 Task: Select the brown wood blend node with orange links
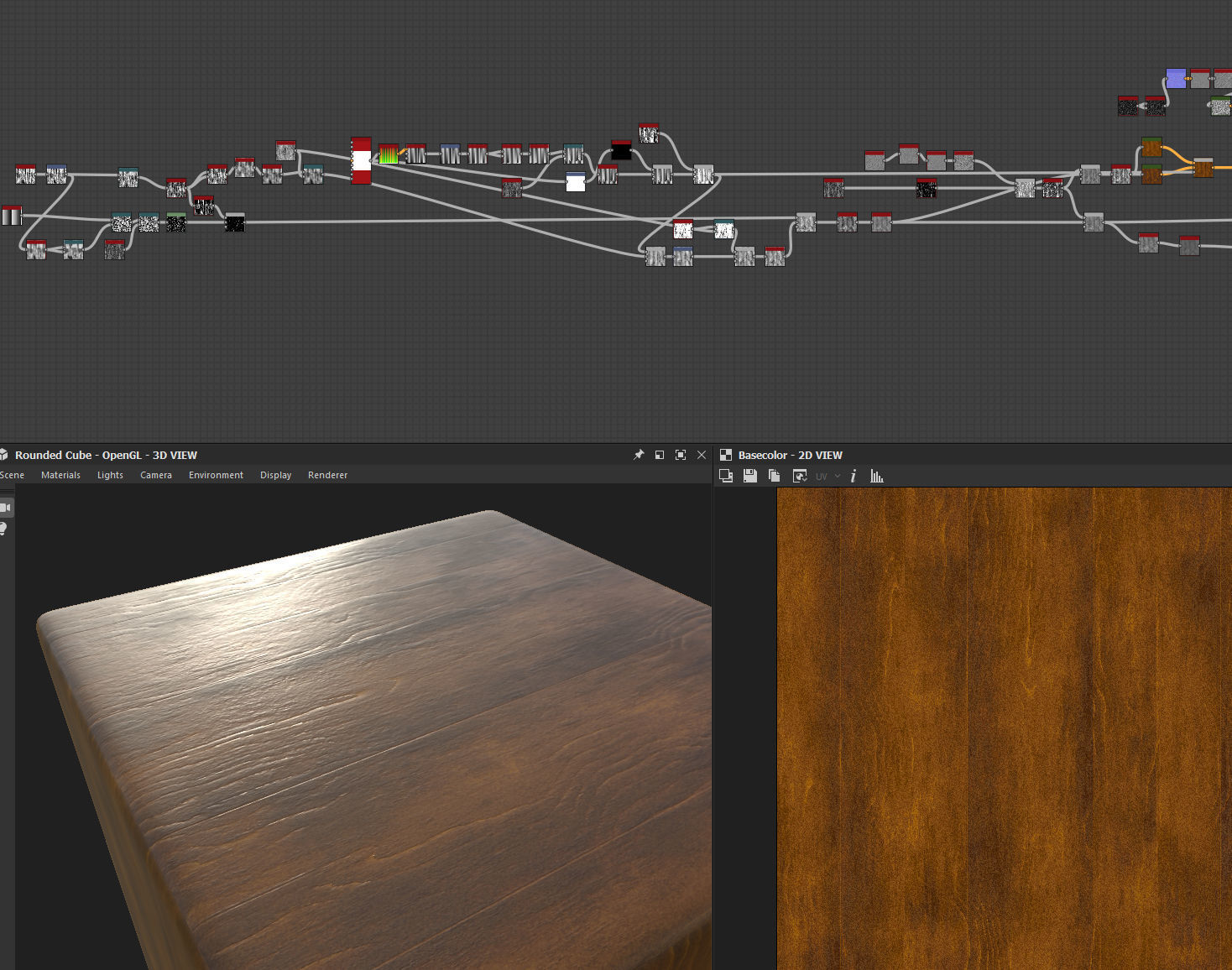pos(1203,167)
